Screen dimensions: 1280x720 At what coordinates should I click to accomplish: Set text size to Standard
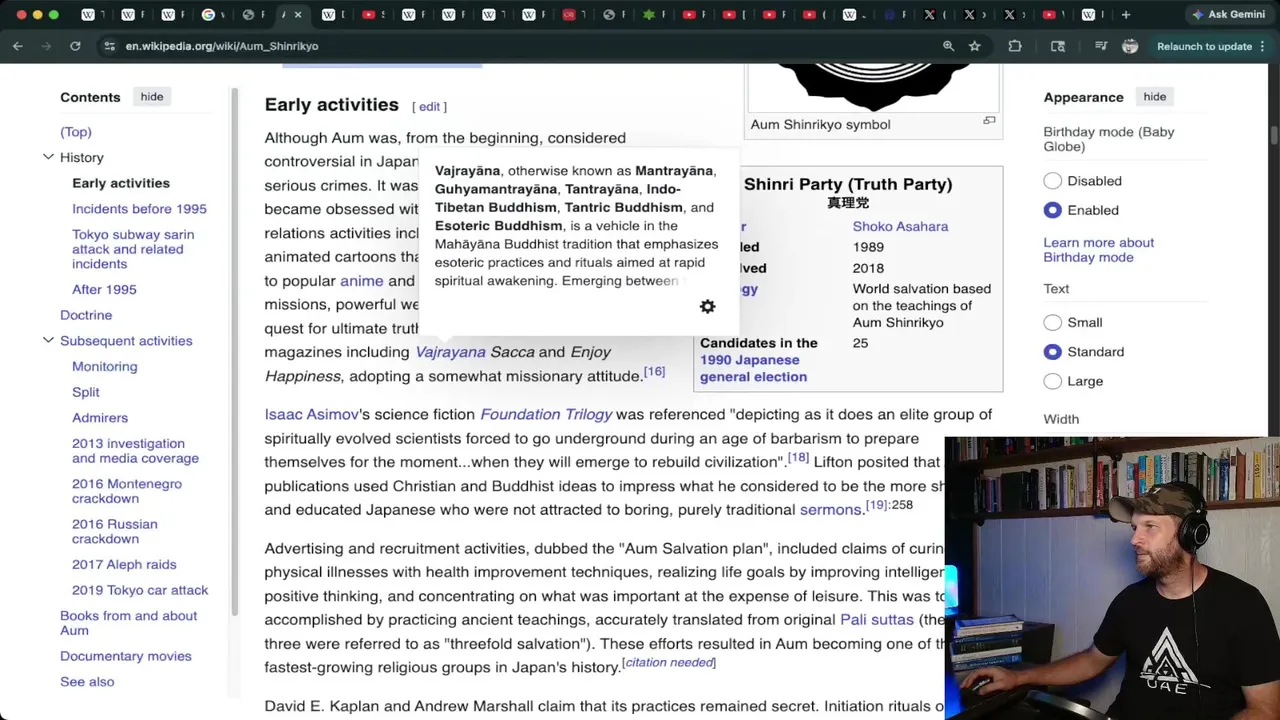[x=1052, y=352]
